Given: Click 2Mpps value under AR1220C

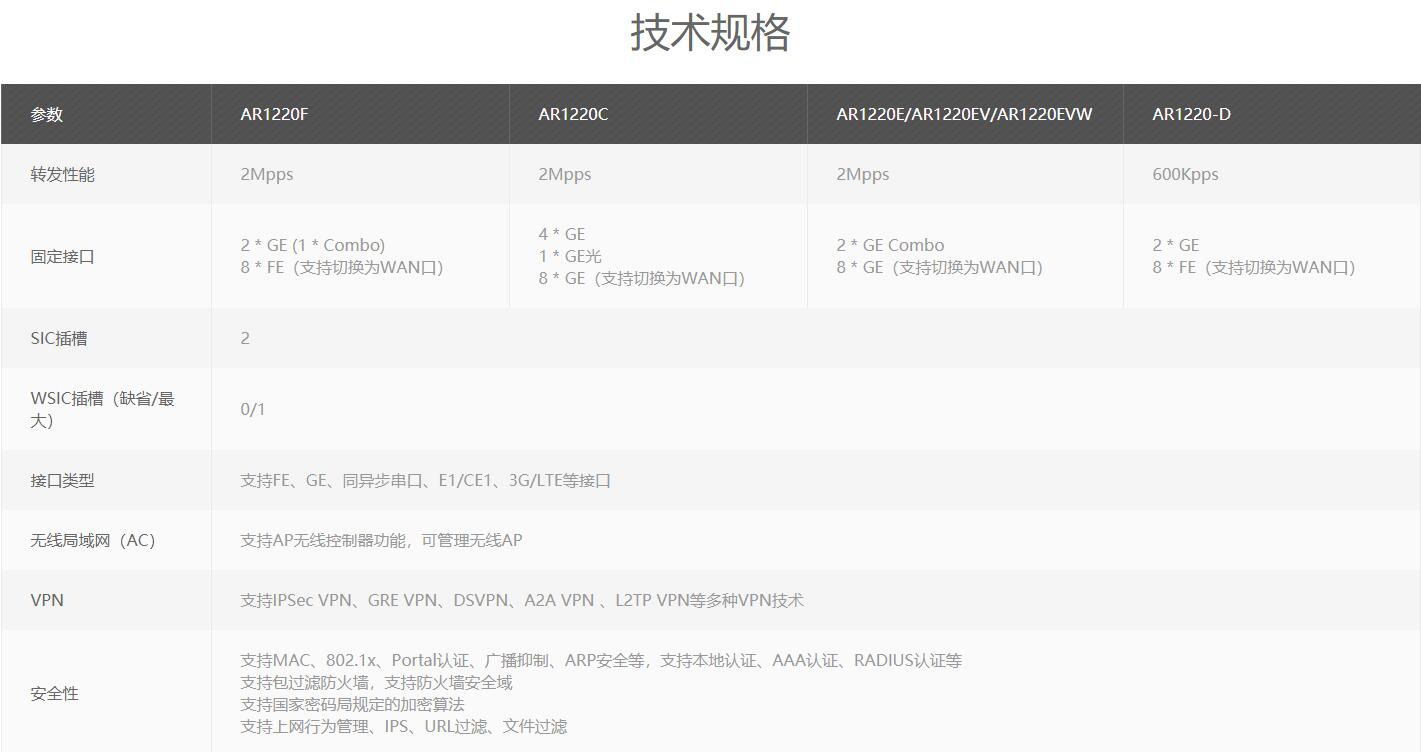Looking at the screenshot, I should pos(565,174).
